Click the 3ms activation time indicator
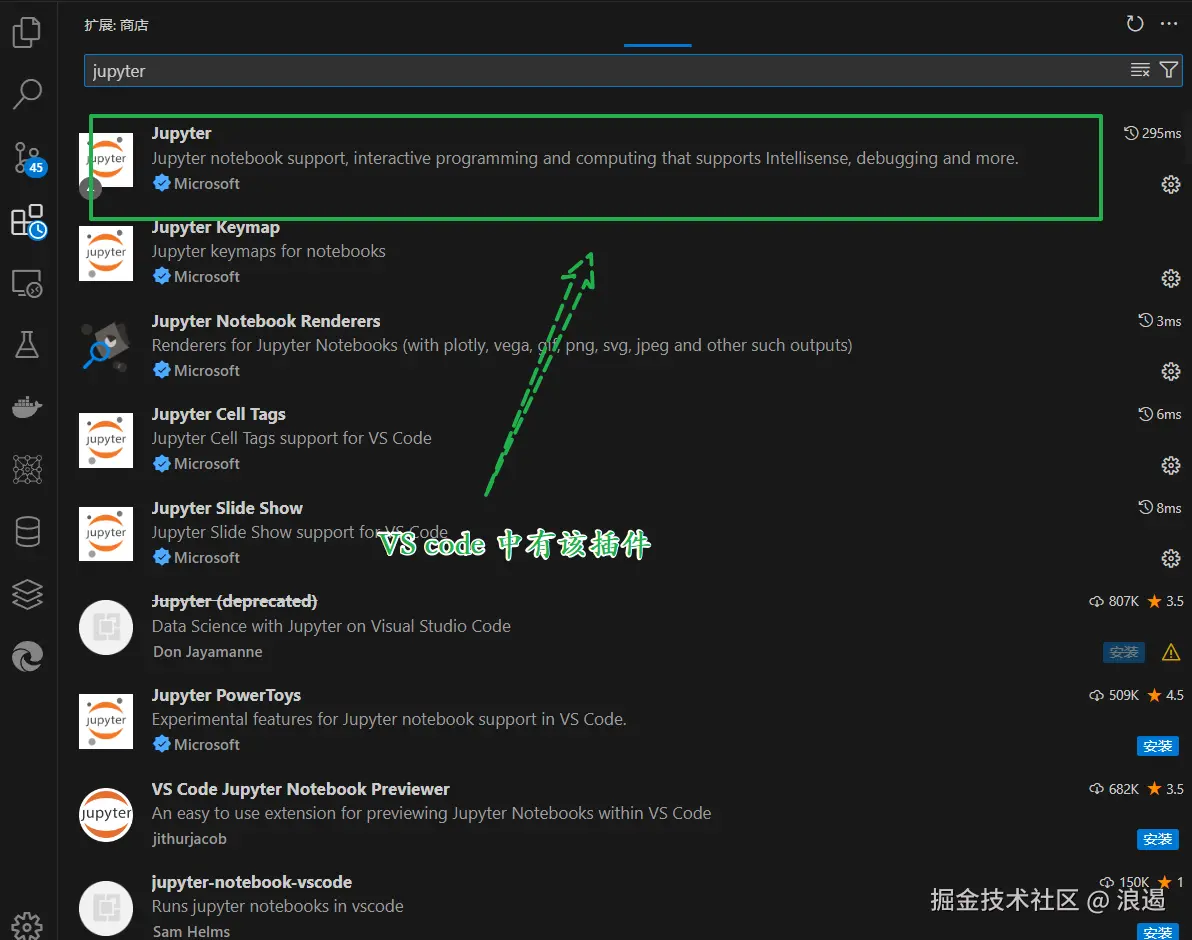 [x=1159, y=321]
